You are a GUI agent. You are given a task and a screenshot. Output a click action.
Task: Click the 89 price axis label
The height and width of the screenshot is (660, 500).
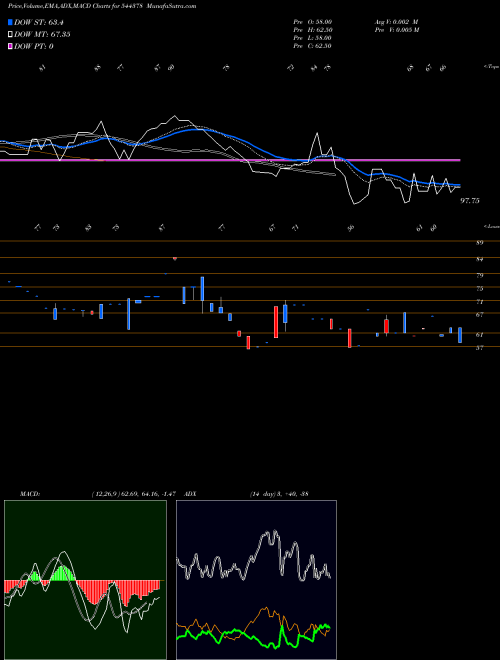click(x=479, y=243)
